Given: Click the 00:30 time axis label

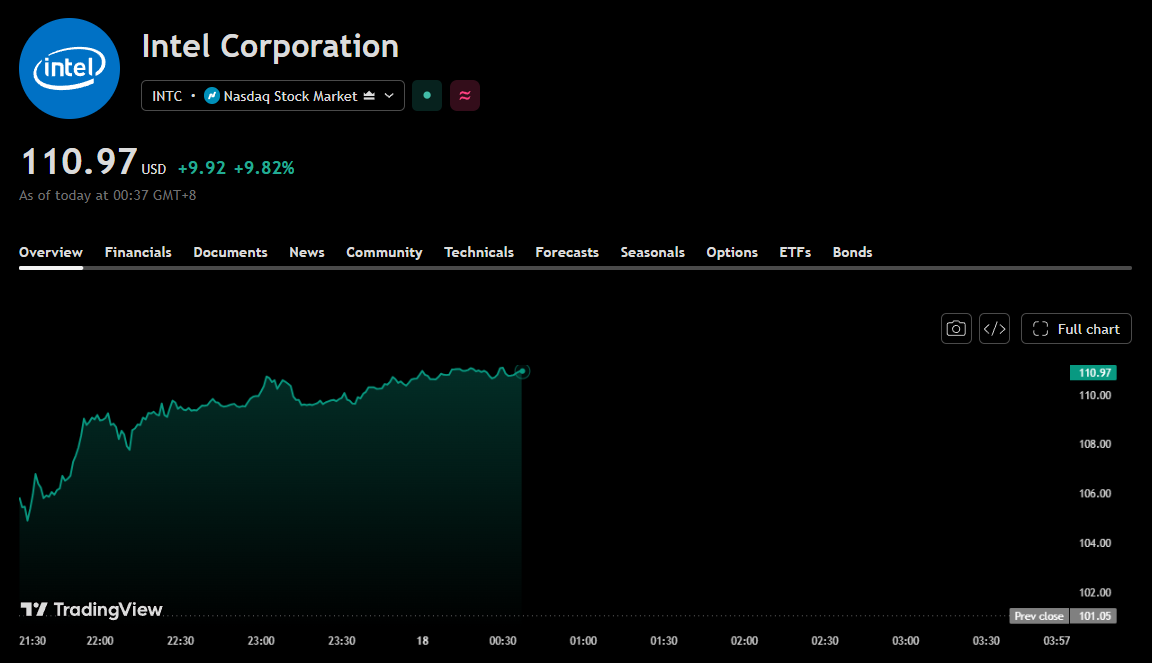Looking at the screenshot, I should coord(503,641).
